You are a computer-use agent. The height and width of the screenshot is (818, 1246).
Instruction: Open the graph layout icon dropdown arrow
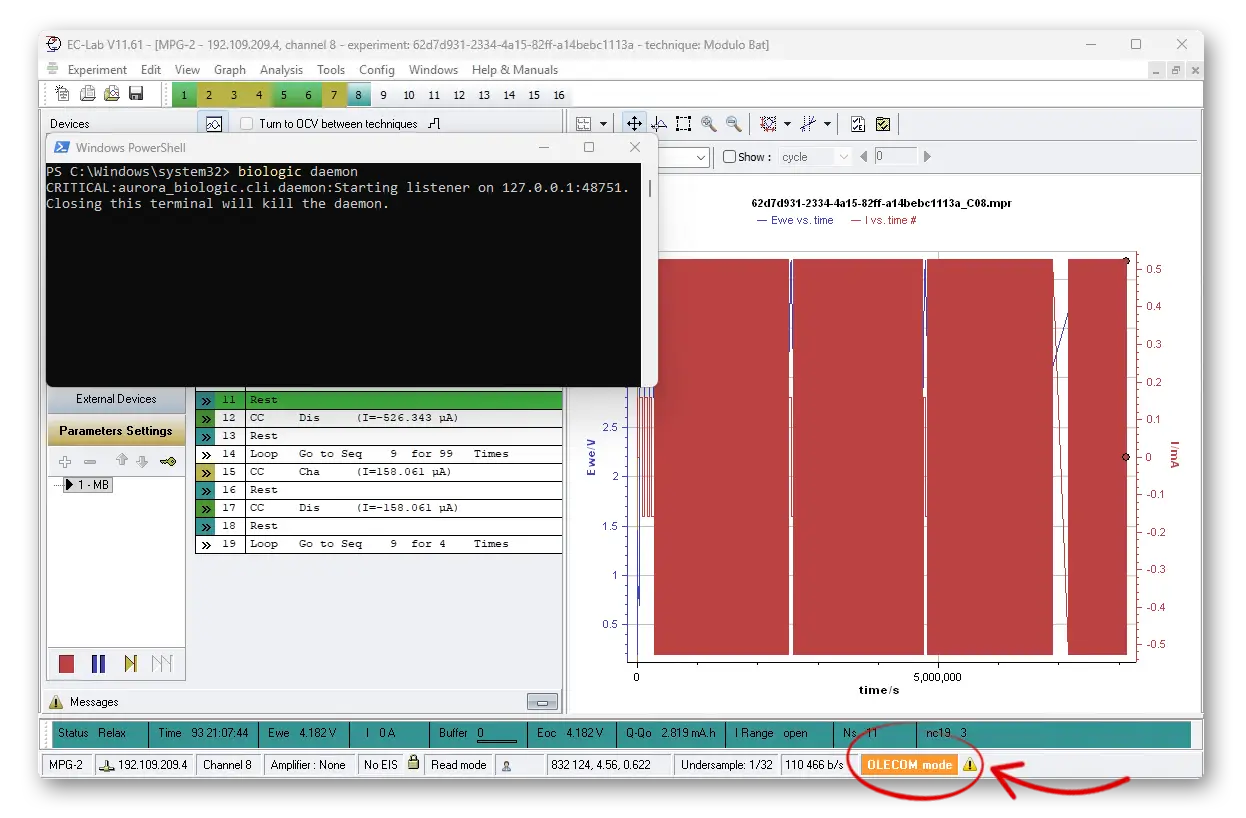point(603,125)
